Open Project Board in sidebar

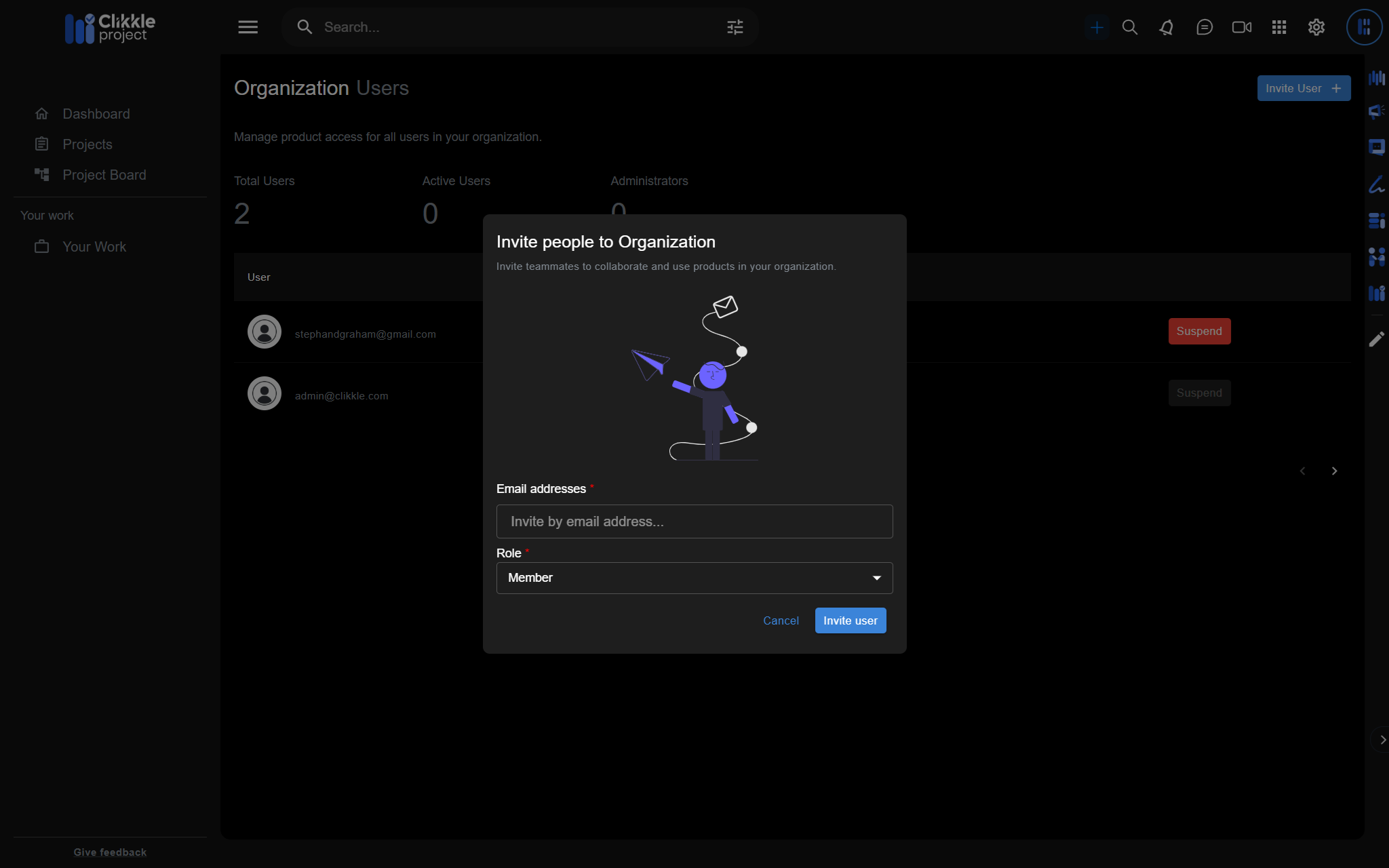pyautogui.click(x=104, y=175)
